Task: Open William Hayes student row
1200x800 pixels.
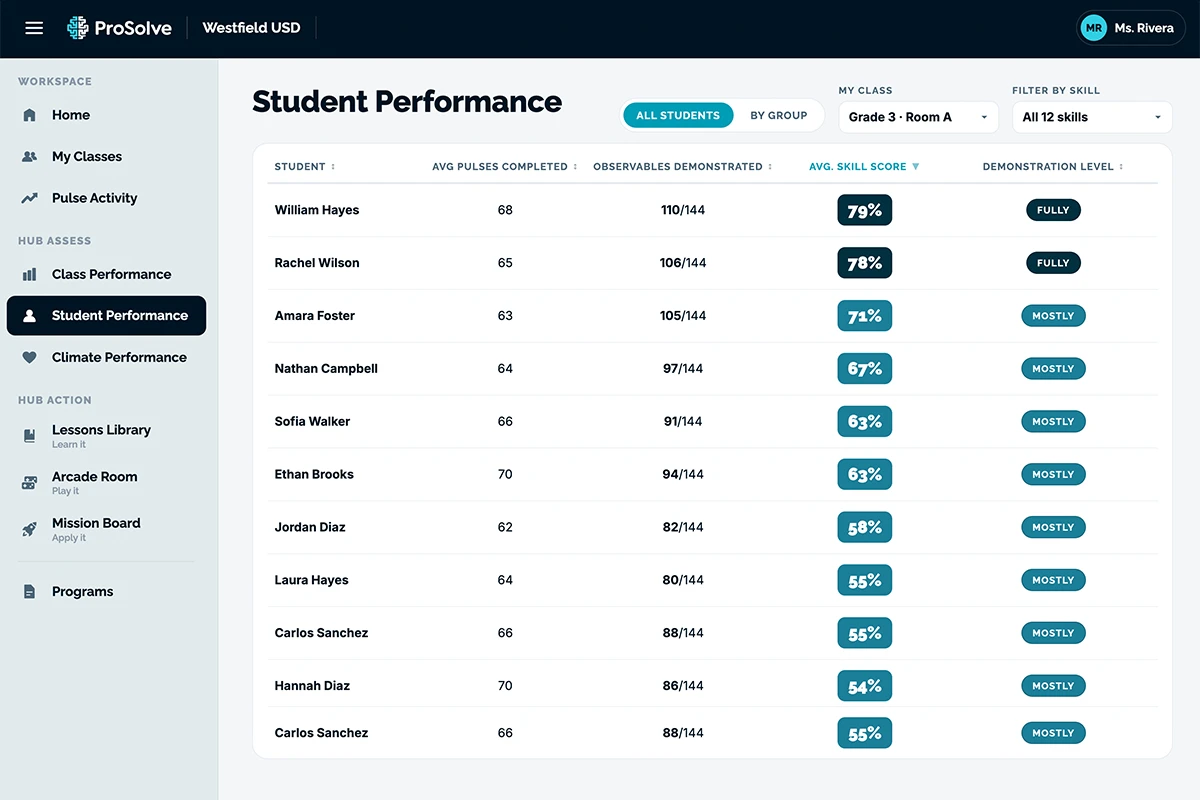Action: (x=713, y=210)
